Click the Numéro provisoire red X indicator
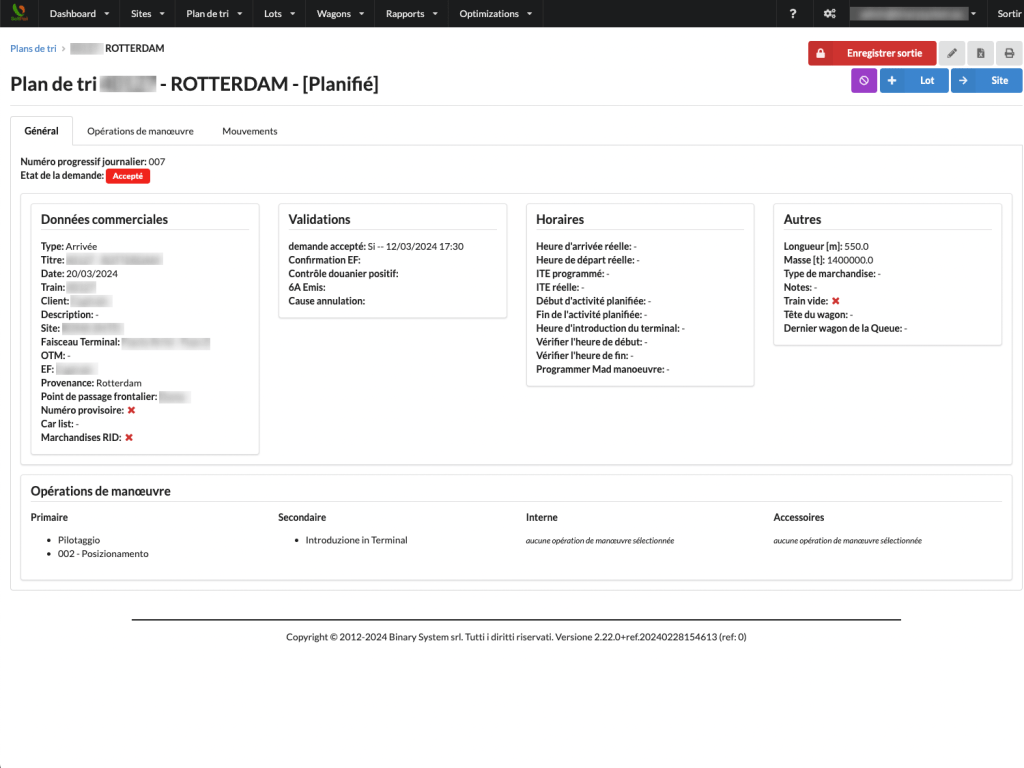The height and width of the screenshot is (768, 1024). [x=131, y=410]
